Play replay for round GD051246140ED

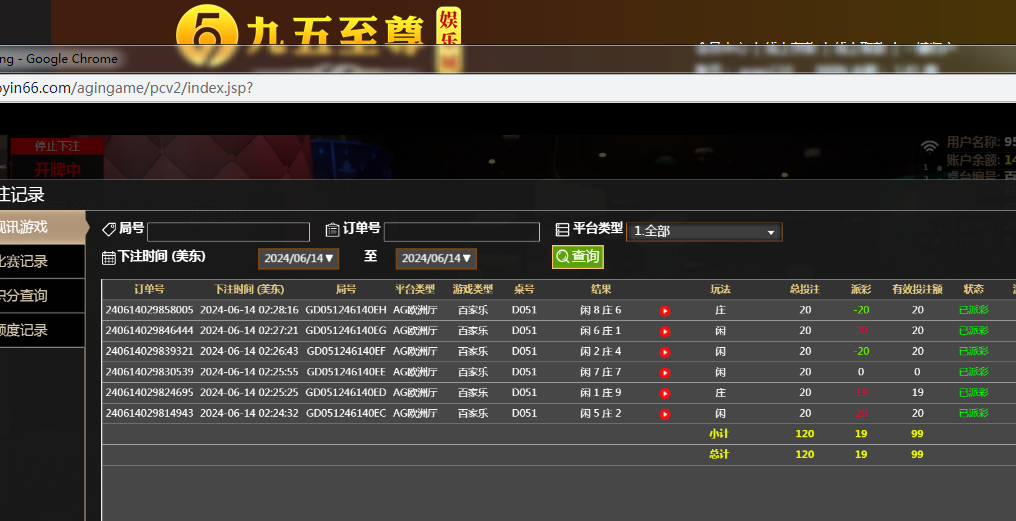click(665, 393)
